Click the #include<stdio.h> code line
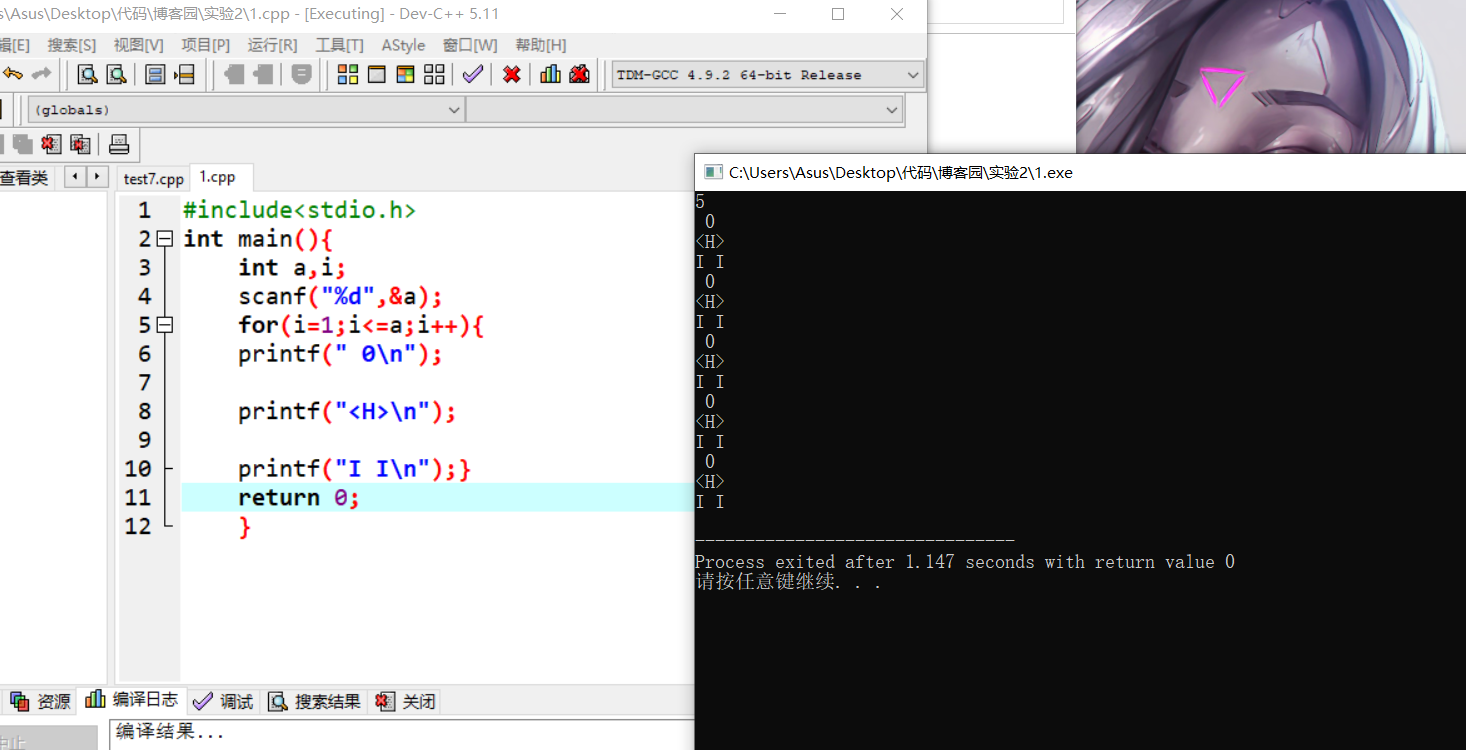Image resolution: width=1466 pixels, height=750 pixels. point(299,210)
